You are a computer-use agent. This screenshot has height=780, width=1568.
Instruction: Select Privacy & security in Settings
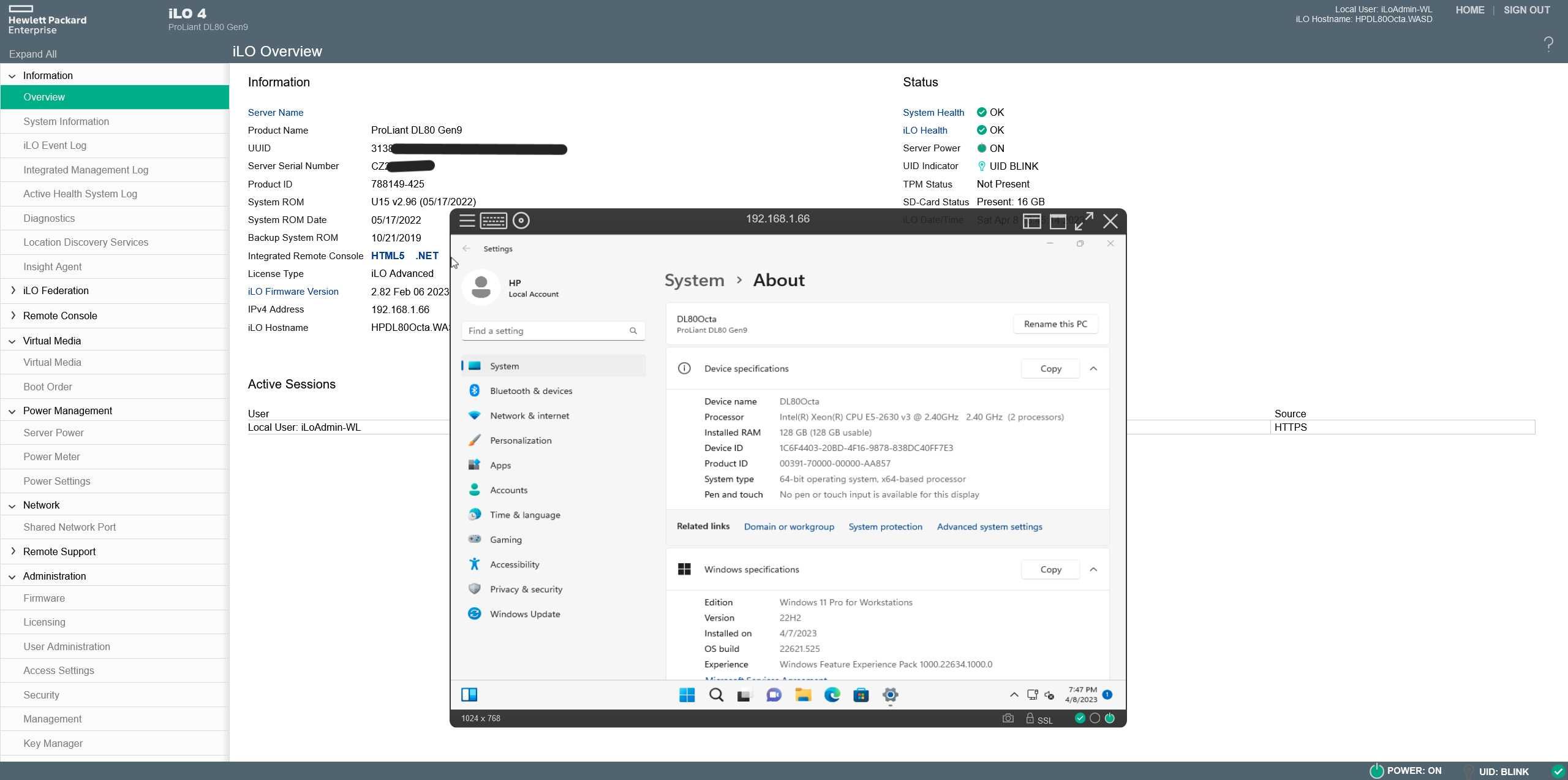coord(553,589)
